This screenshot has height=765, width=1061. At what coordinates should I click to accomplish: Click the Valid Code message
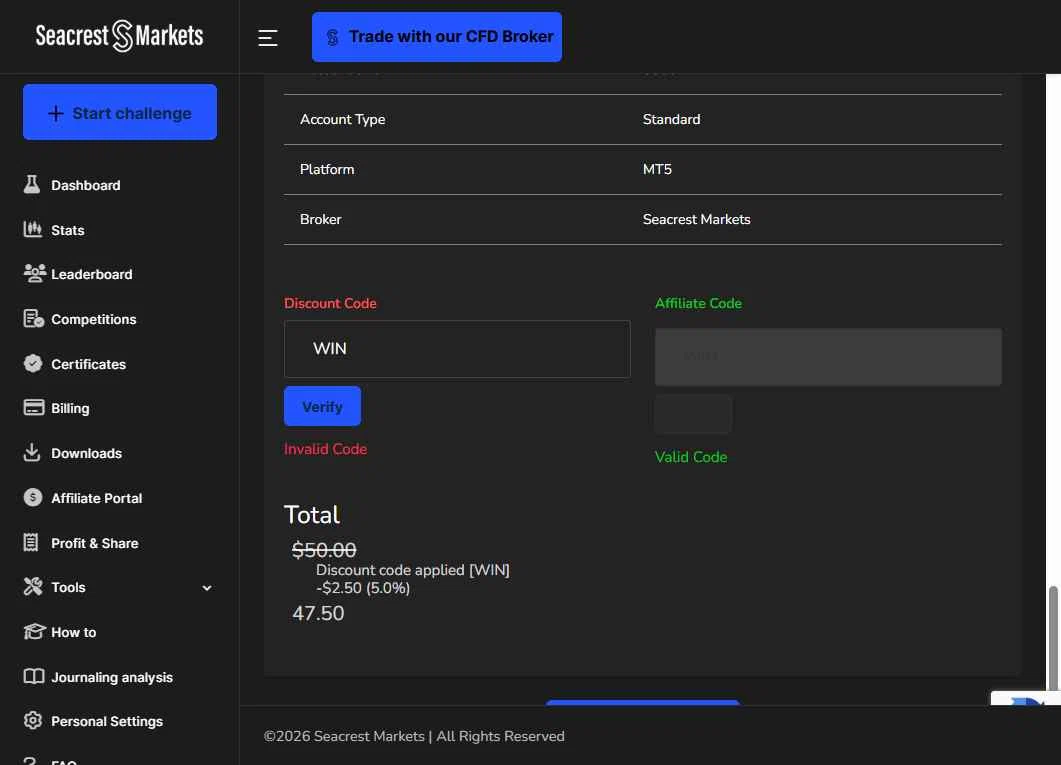[691, 457]
